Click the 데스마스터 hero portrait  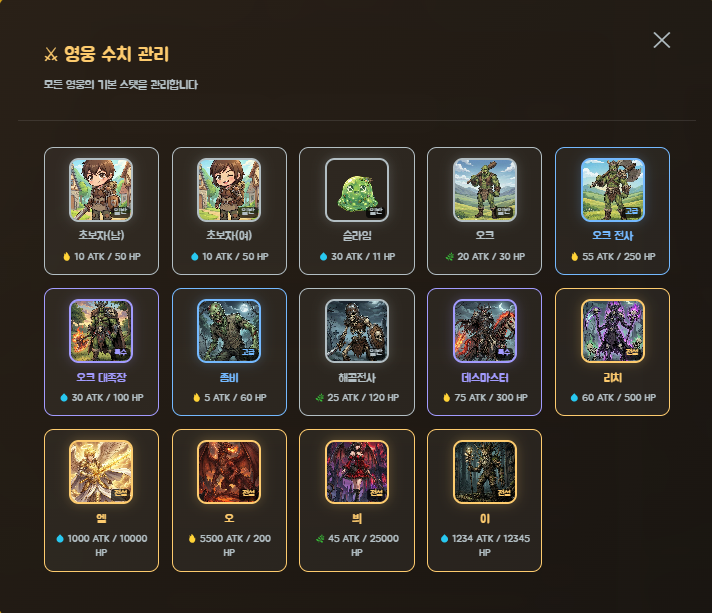coord(485,331)
